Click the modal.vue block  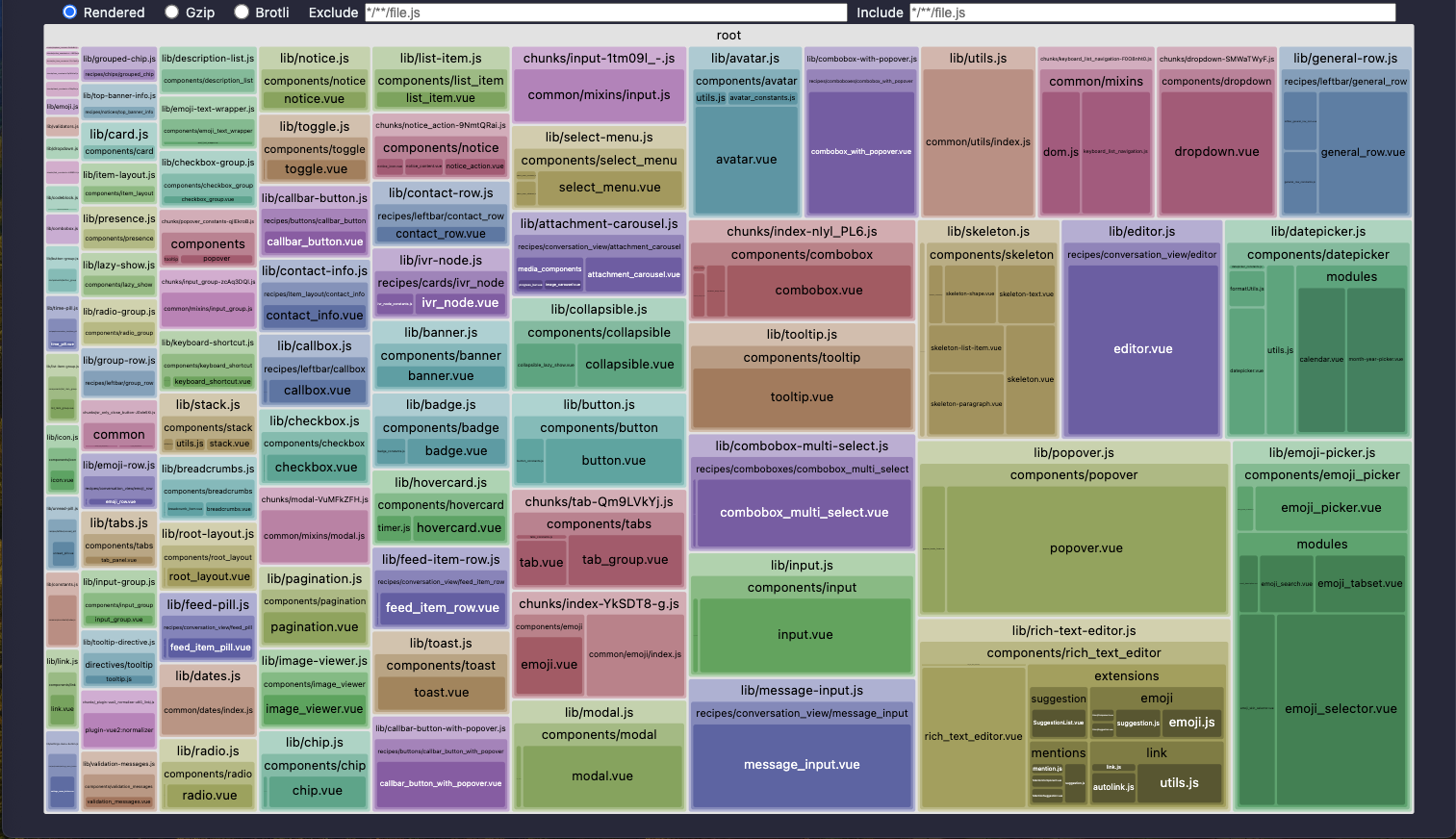click(x=602, y=776)
